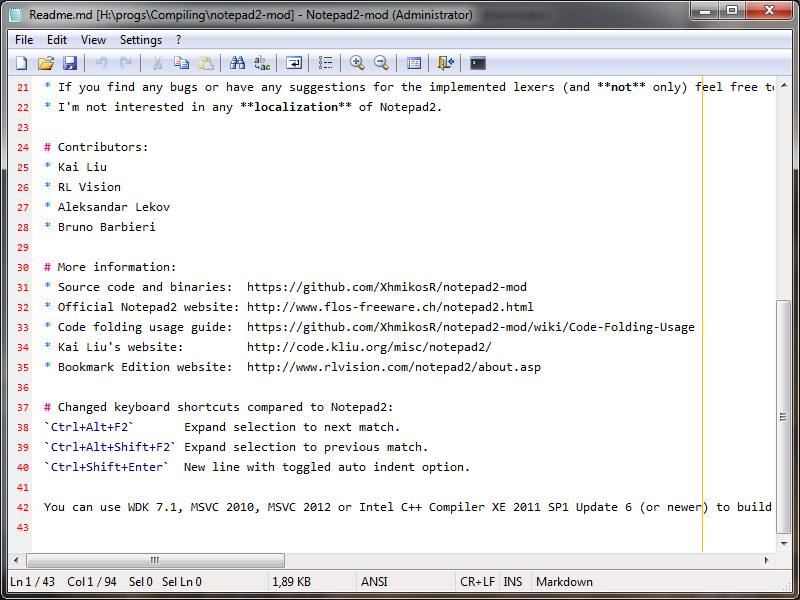Open Find with the binoculars icon
The width and height of the screenshot is (800, 600).
click(x=237, y=63)
